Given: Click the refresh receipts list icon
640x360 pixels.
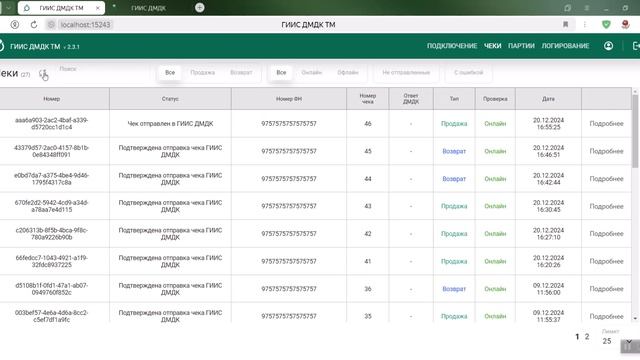Looking at the screenshot, I should pyautogui.click(x=43, y=74).
